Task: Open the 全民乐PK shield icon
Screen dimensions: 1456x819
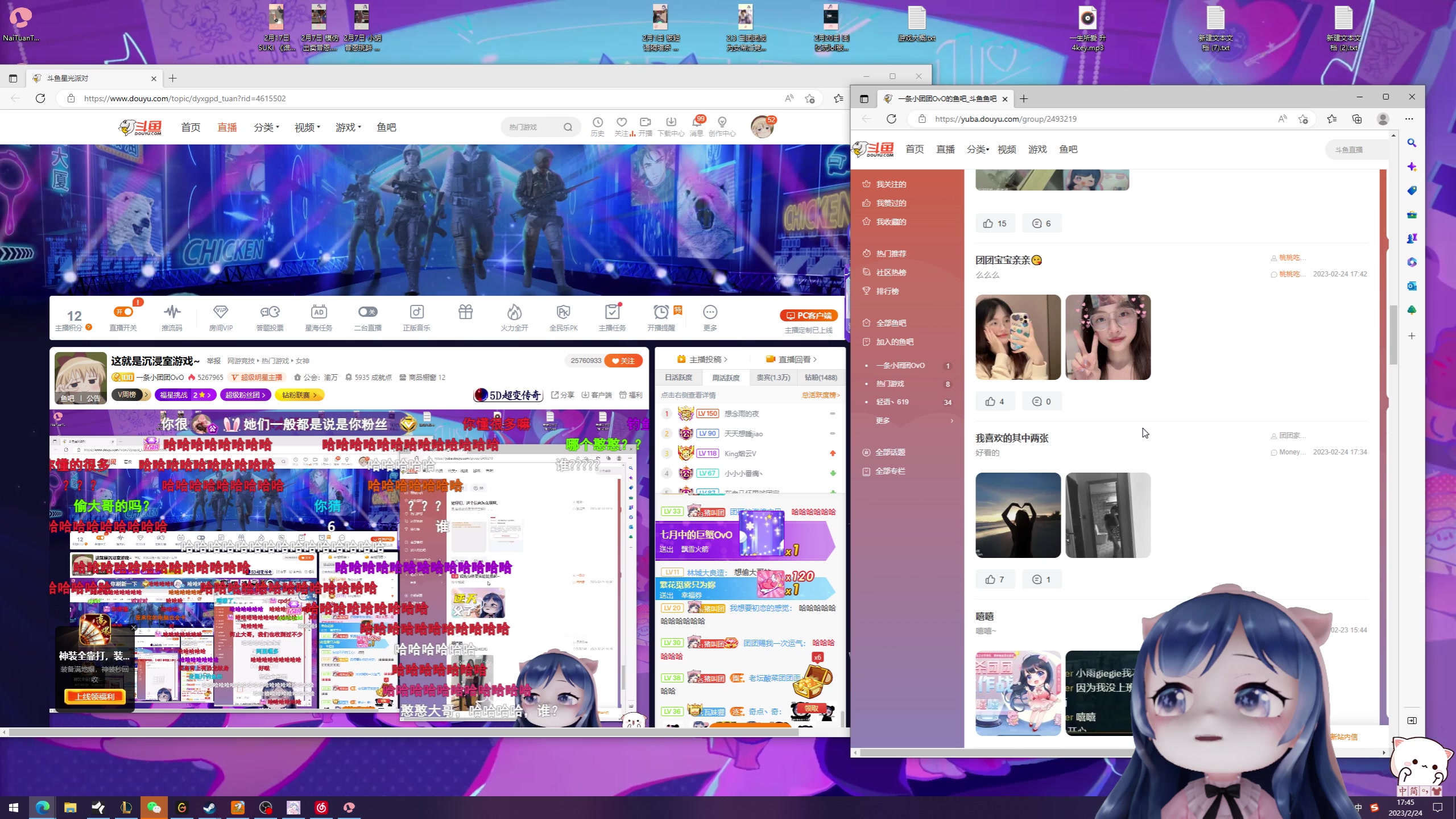Action: point(563,312)
